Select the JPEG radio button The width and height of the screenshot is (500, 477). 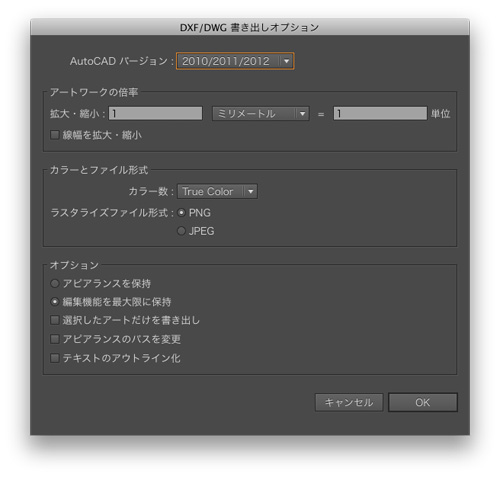[x=181, y=231]
